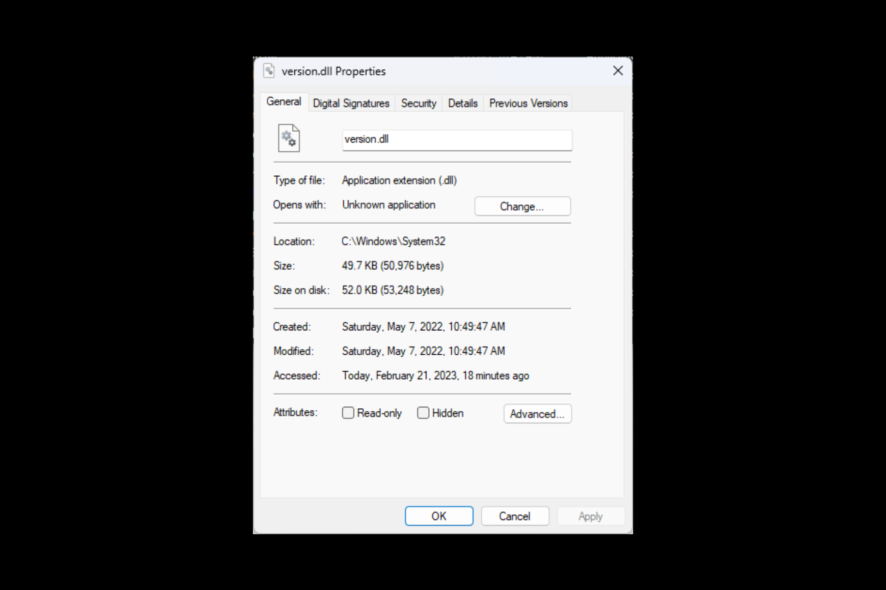
Task: Click the 'Size on disk:' label
Action: click(301, 290)
